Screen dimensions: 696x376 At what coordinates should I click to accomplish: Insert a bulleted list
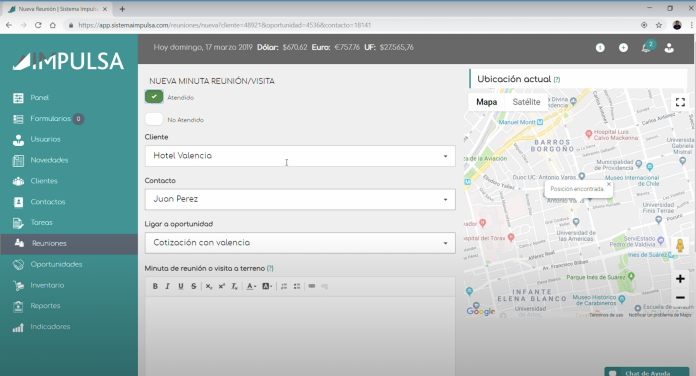point(297,286)
